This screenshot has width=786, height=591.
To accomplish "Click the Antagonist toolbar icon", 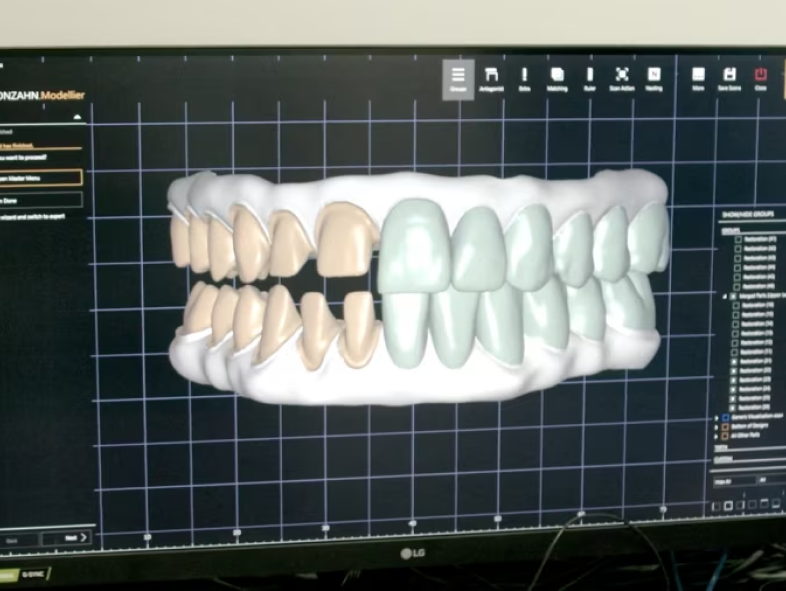I will point(491,78).
